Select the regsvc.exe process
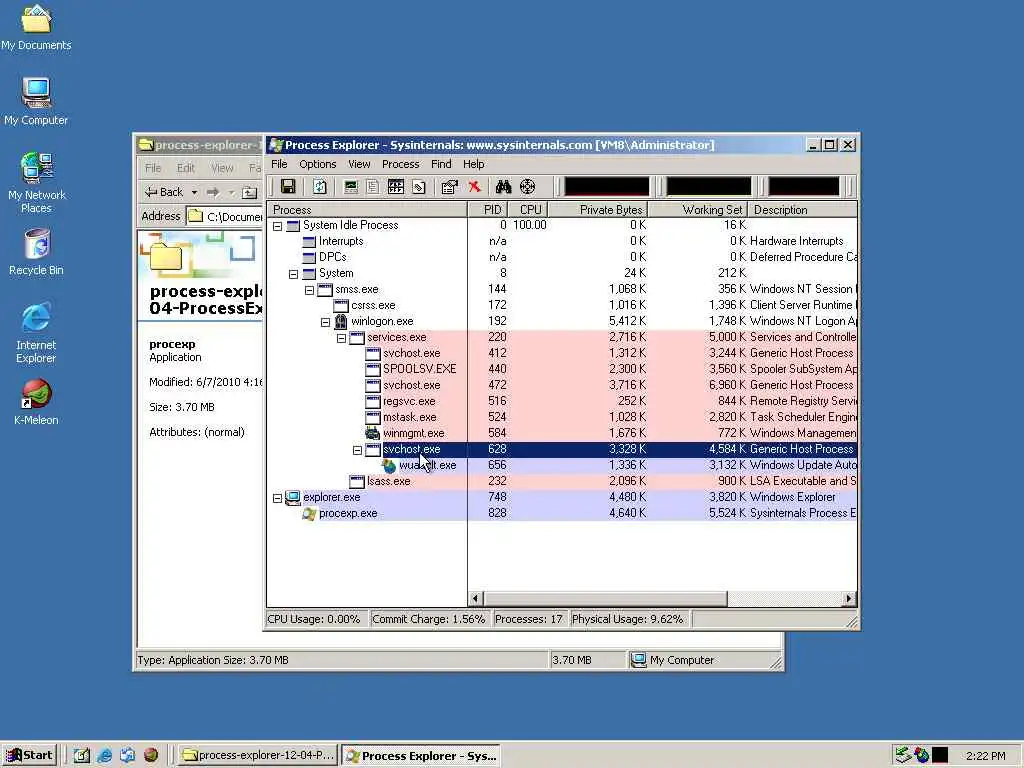The height and width of the screenshot is (768, 1024). pos(562,401)
